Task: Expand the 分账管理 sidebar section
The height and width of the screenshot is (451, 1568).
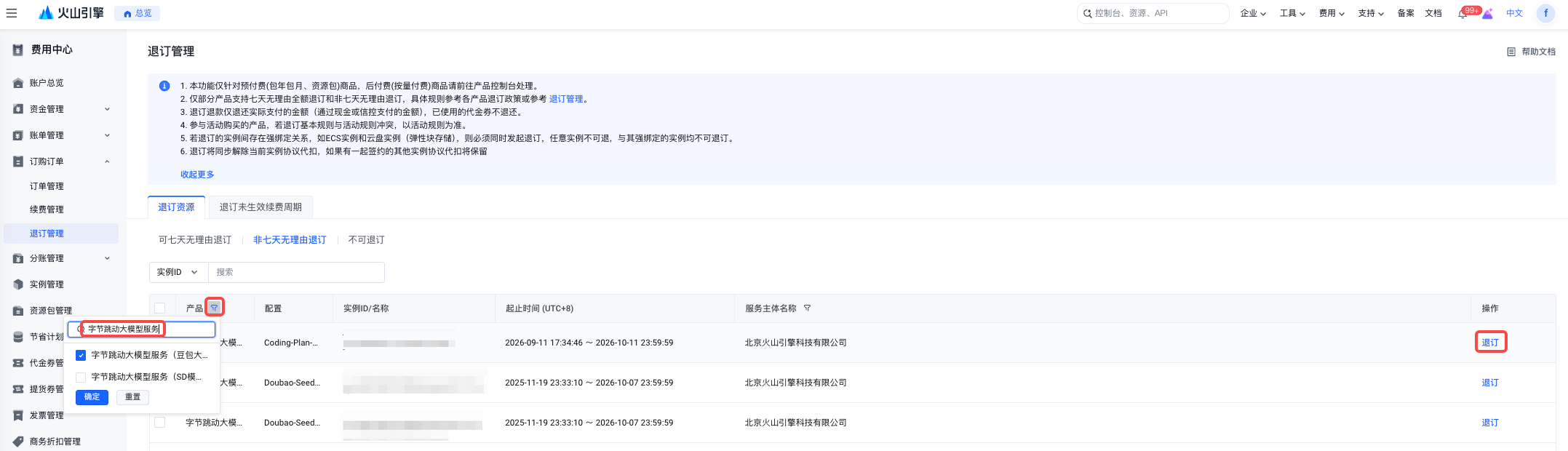Action: [x=107, y=258]
